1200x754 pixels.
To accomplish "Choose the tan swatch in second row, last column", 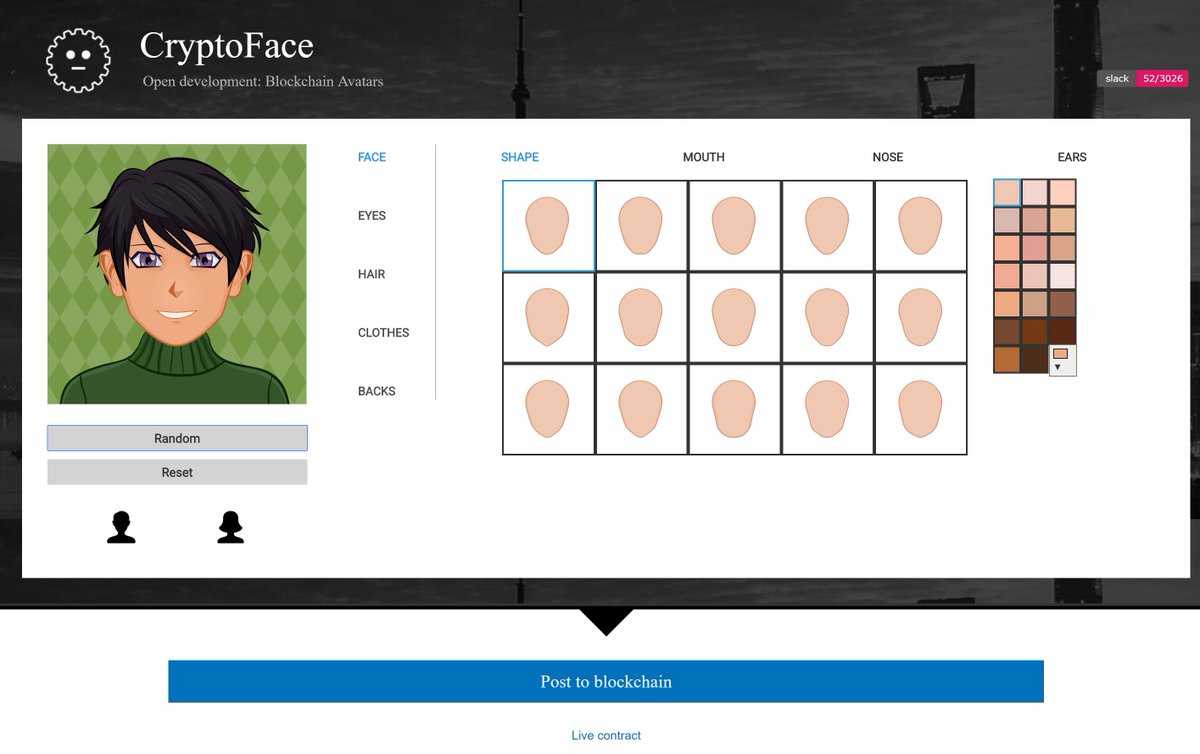I will pos(1062,220).
